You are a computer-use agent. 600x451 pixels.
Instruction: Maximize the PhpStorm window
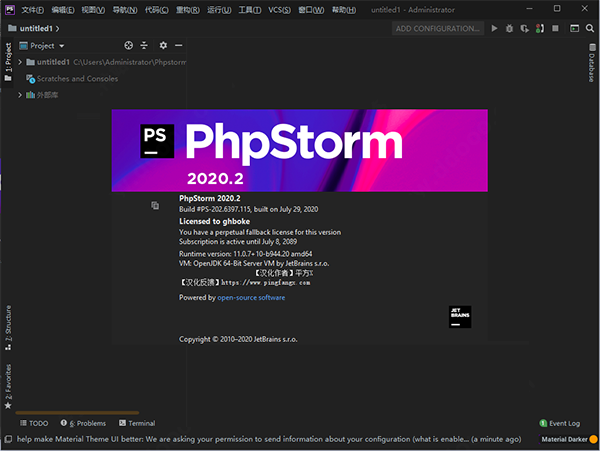557,9
